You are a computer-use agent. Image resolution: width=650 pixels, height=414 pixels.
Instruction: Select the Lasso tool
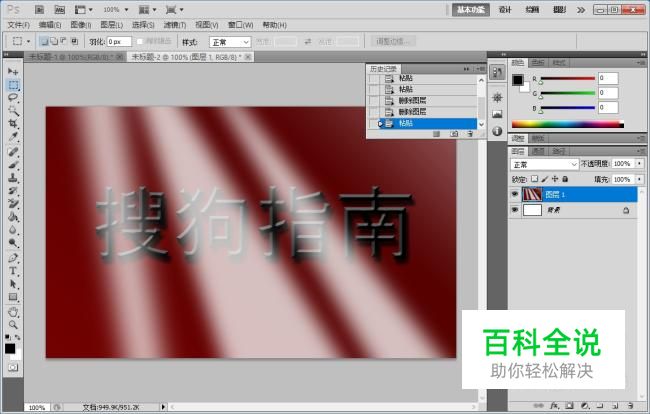[x=13, y=98]
